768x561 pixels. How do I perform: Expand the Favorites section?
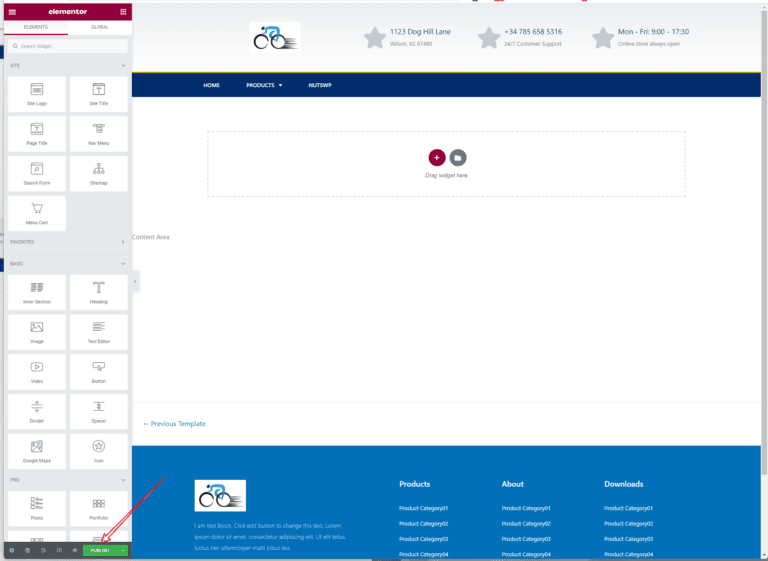tap(123, 242)
